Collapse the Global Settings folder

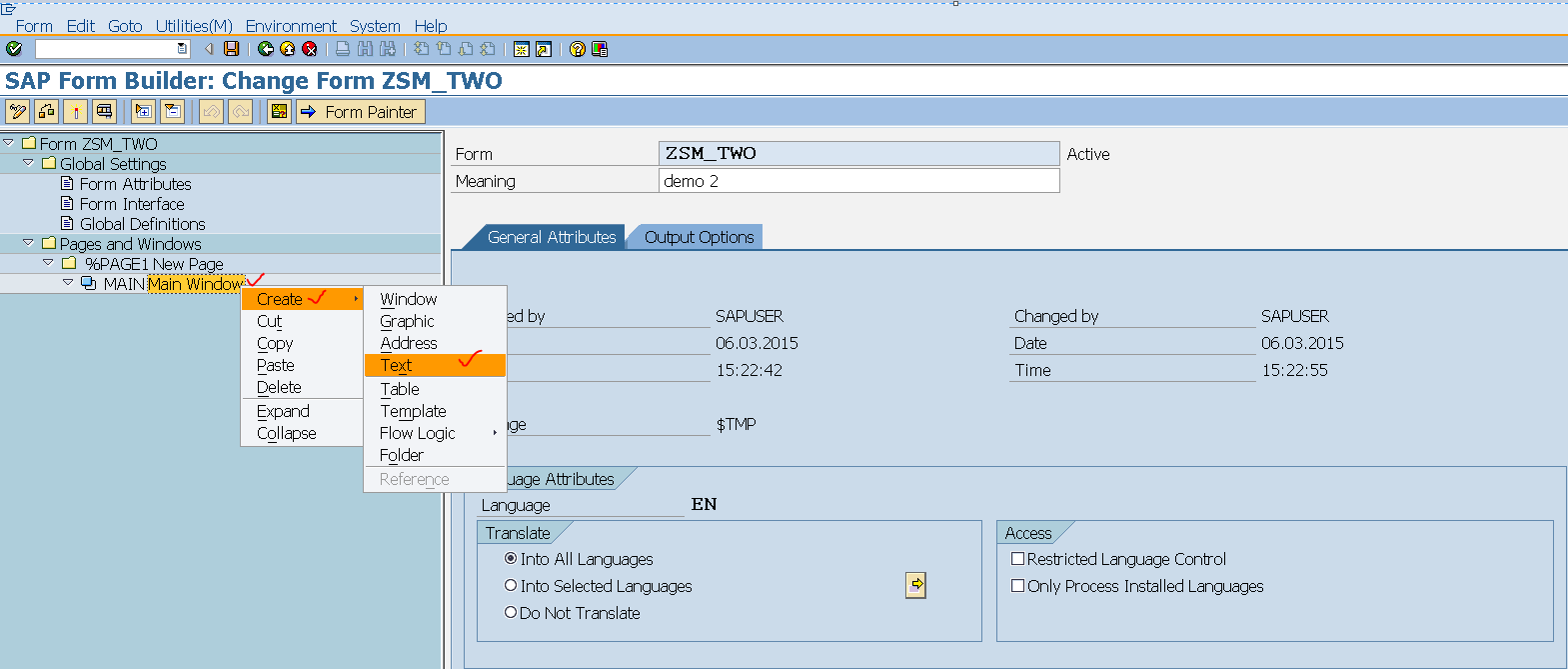29,163
